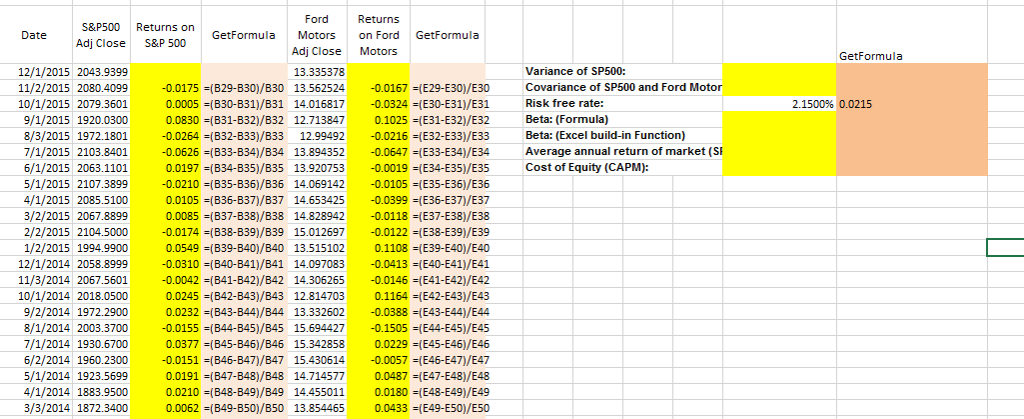The height and width of the screenshot is (419, 1024).
Task: Select Covariance of SP500 and Ford Motor label
Action: tap(622, 87)
